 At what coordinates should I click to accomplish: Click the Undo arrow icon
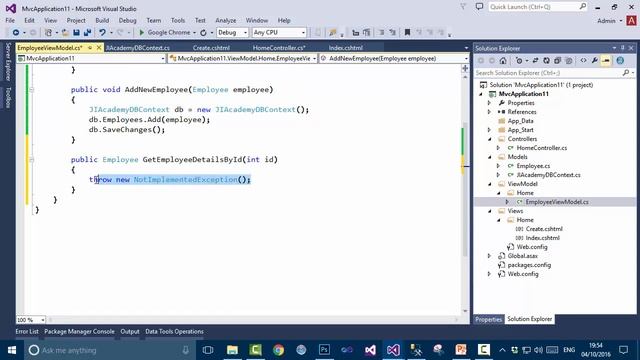pos(102,32)
